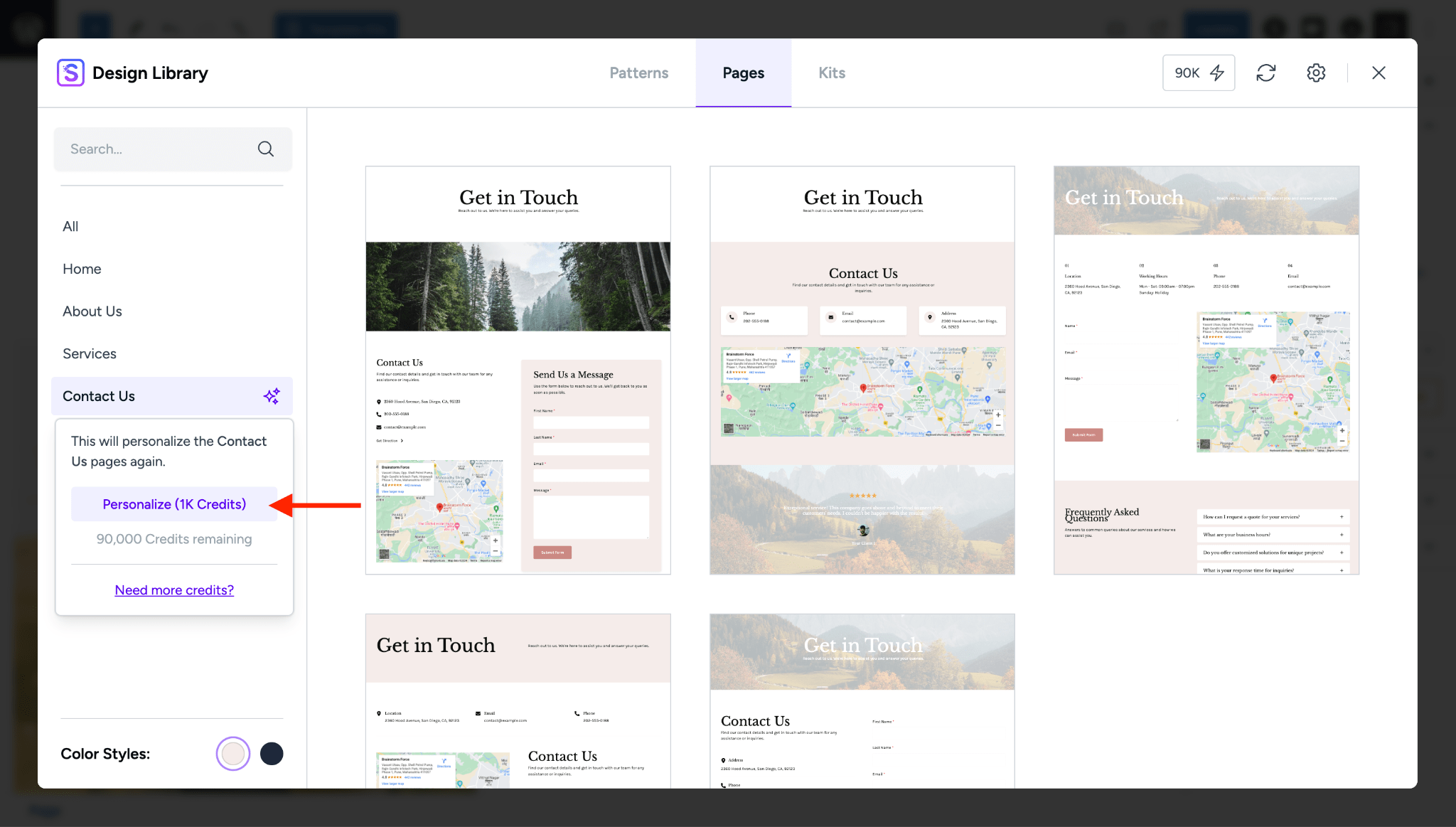
Task: Select the Contact Us category
Action: click(x=172, y=396)
